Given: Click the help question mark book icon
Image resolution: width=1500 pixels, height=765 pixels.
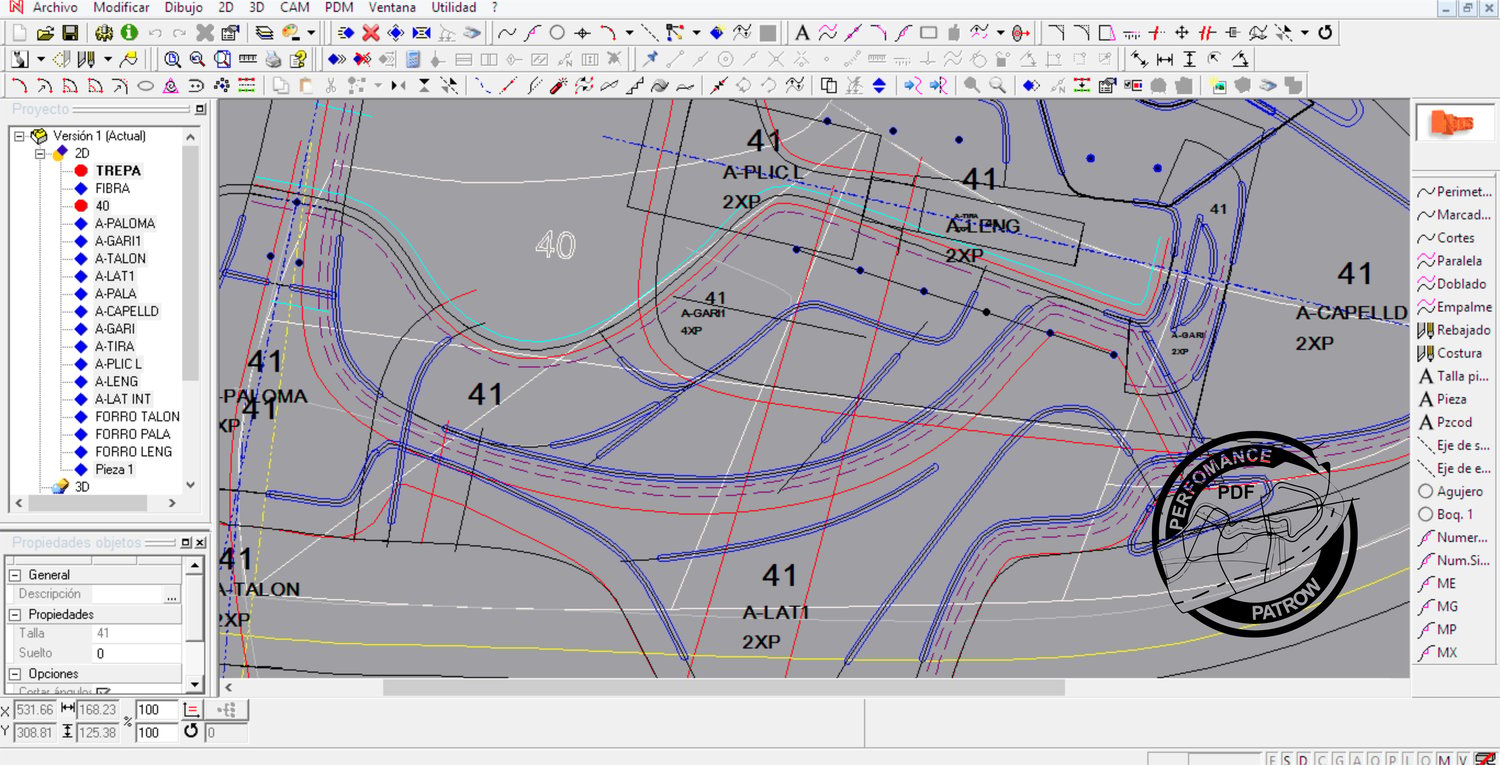Looking at the screenshot, I should 298,59.
